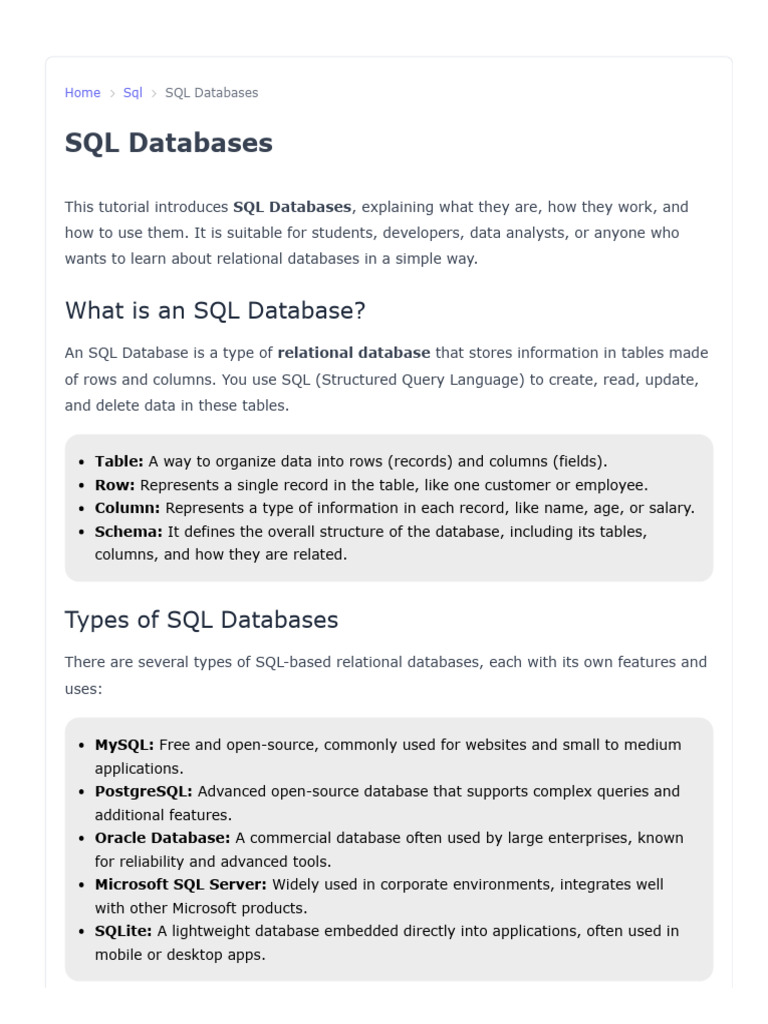768x1024 pixels.
Task: Click the 'There are several types' paragraph
Action: coord(385,675)
